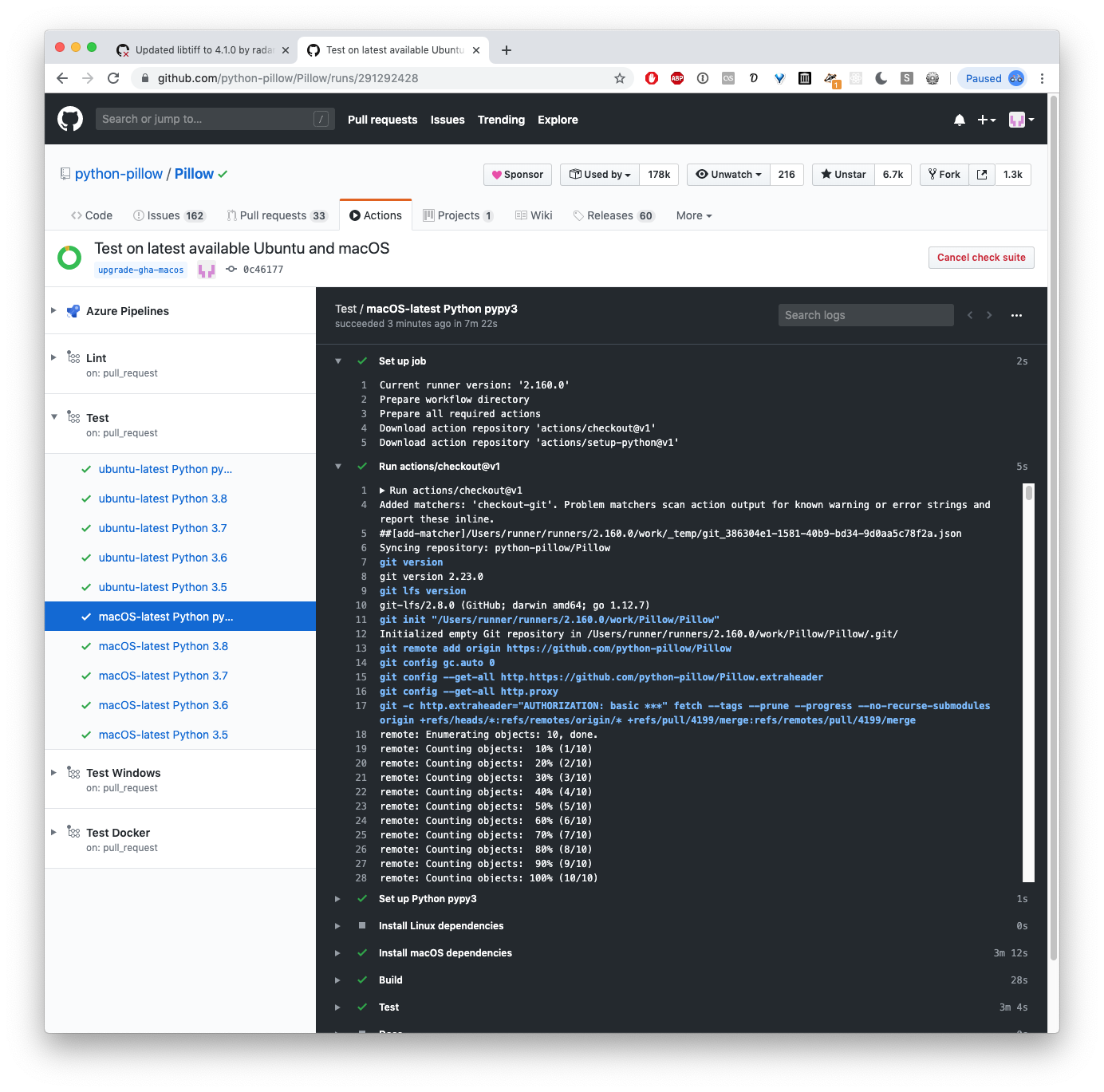1104x1092 pixels.
Task: Go back with browser back arrow
Action: coord(62,78)
